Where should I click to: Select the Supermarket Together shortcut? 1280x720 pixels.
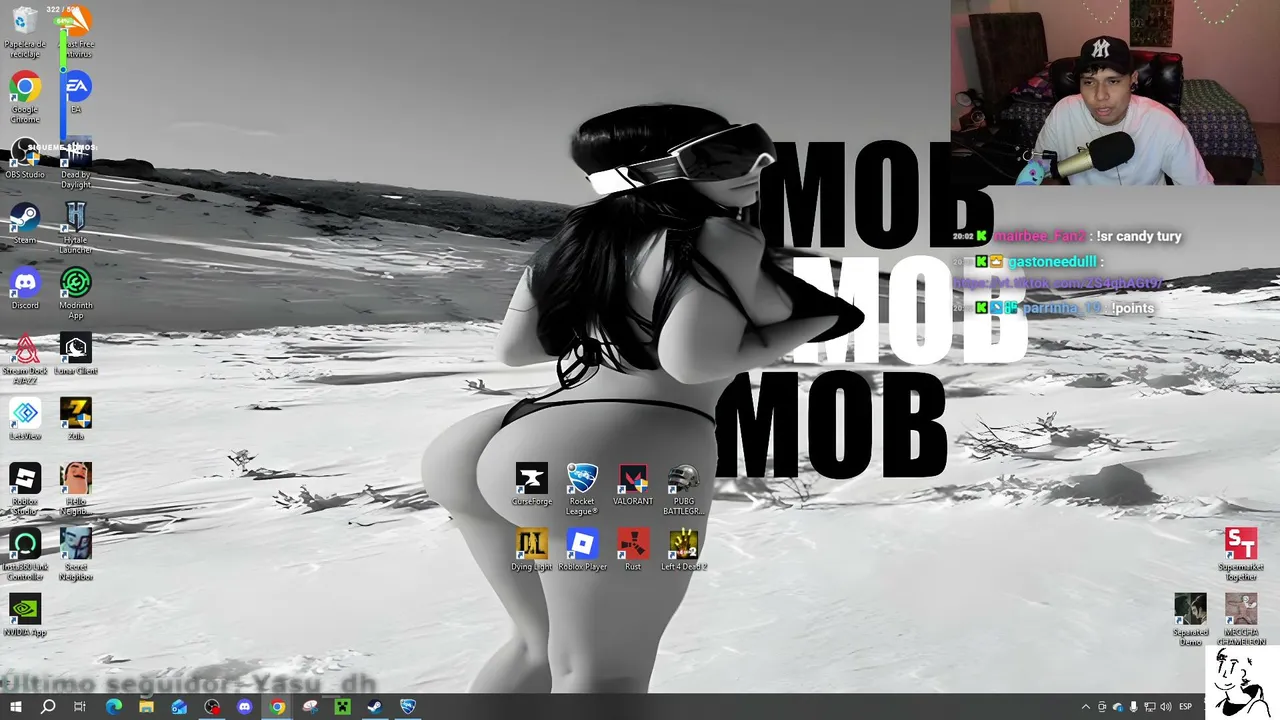tap(1241, 554)
